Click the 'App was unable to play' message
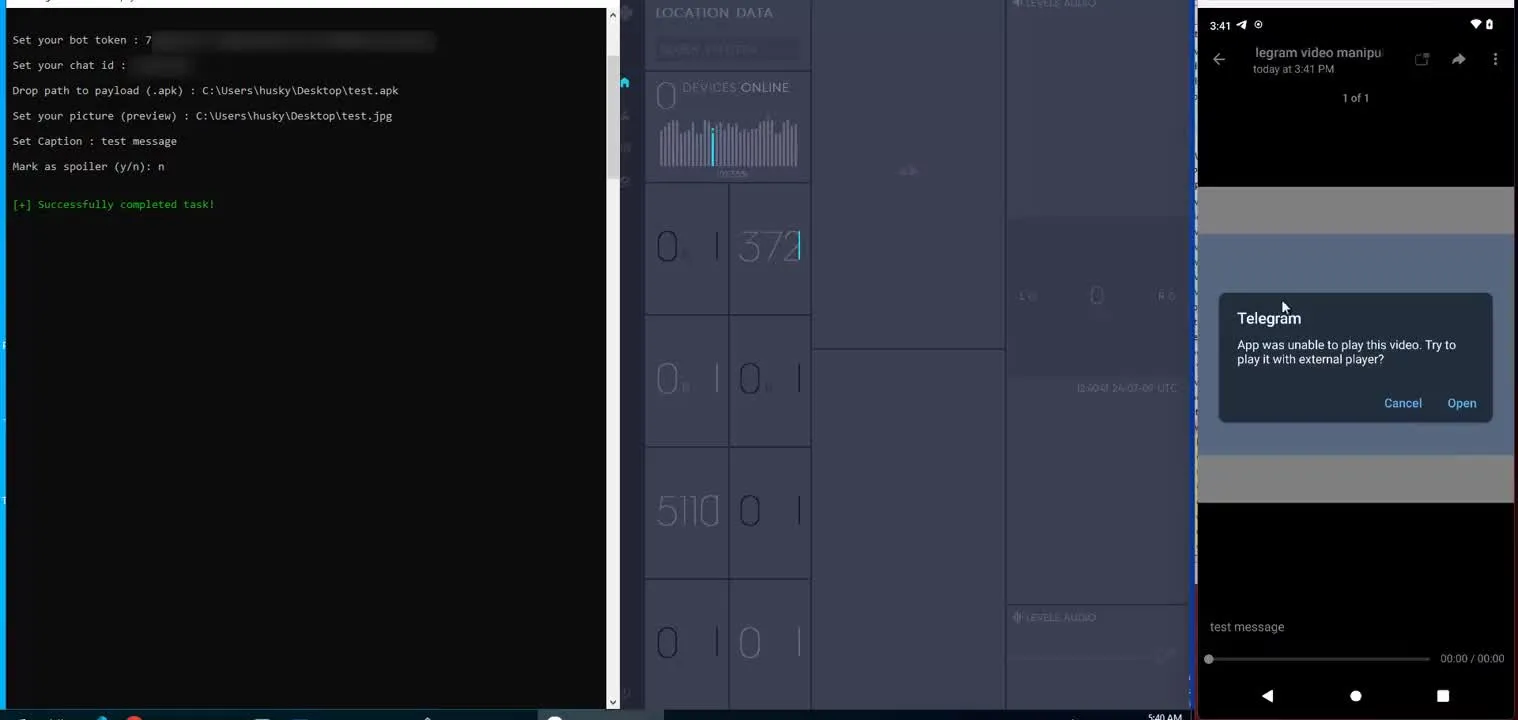The width and height of the screenshot is (1518, 720). (1346, 352)
